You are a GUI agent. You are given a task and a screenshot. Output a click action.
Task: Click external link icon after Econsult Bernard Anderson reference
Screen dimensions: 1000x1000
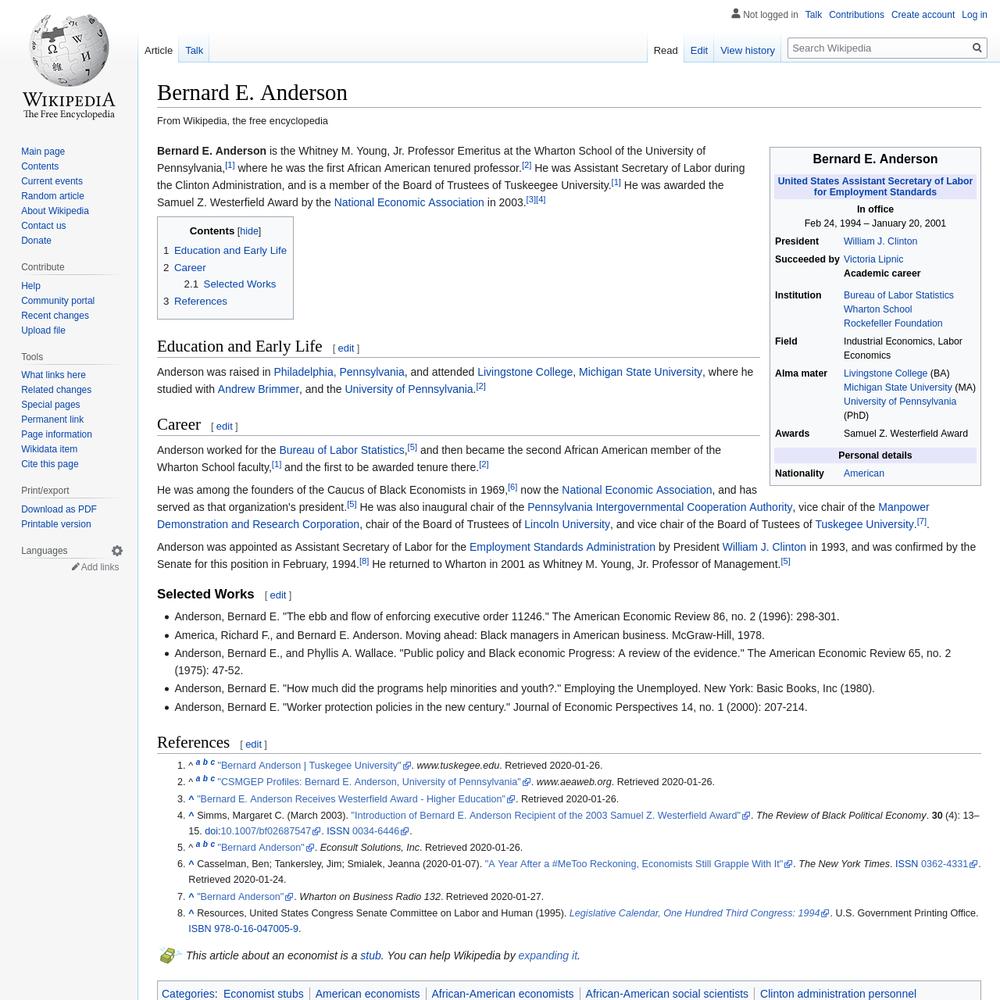(x=310, y=848)
